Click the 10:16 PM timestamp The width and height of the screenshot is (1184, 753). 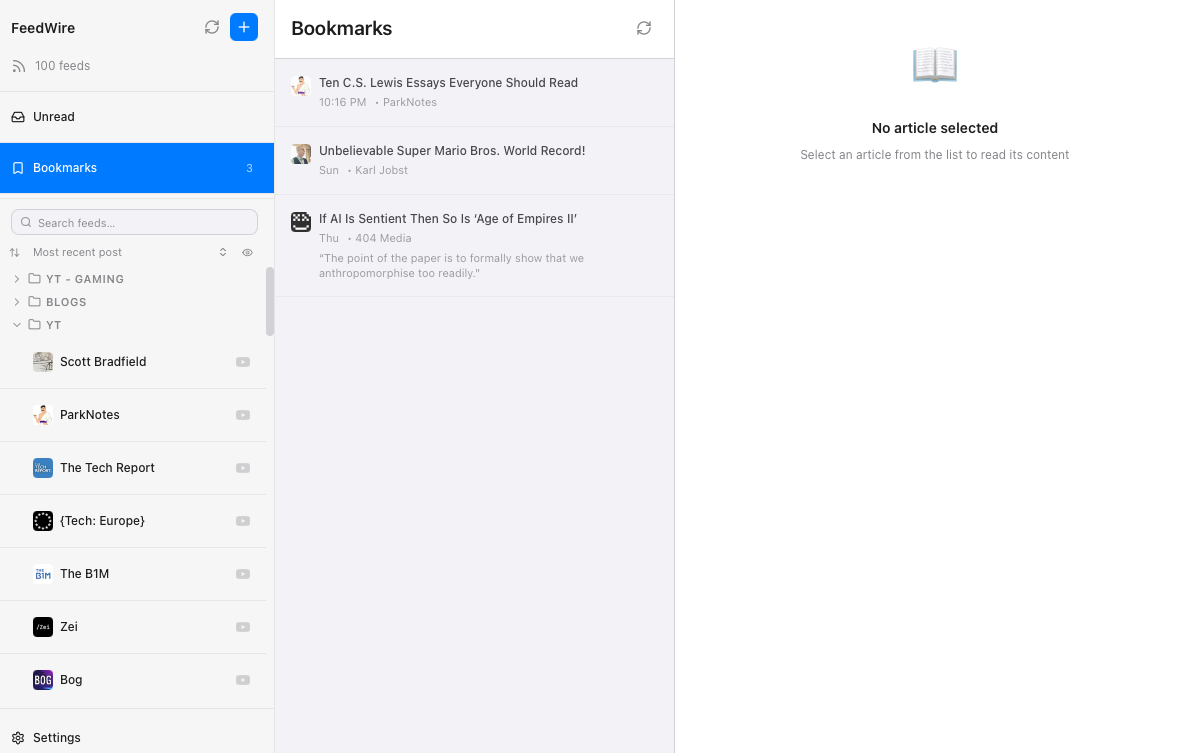[x=342, y=103]
